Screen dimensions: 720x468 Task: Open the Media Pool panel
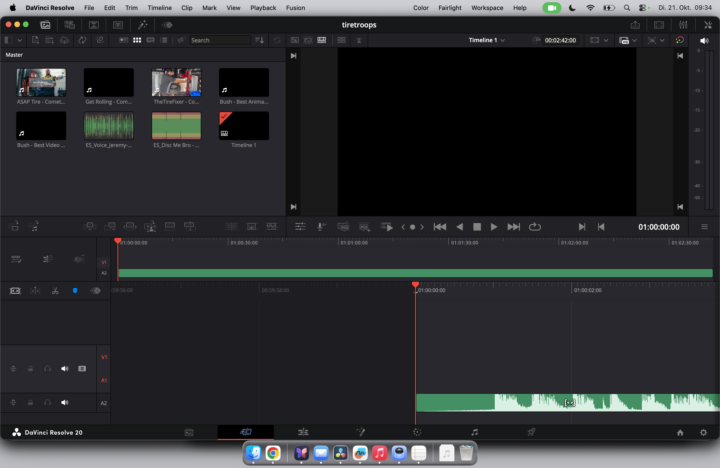(x=45, y=25)
